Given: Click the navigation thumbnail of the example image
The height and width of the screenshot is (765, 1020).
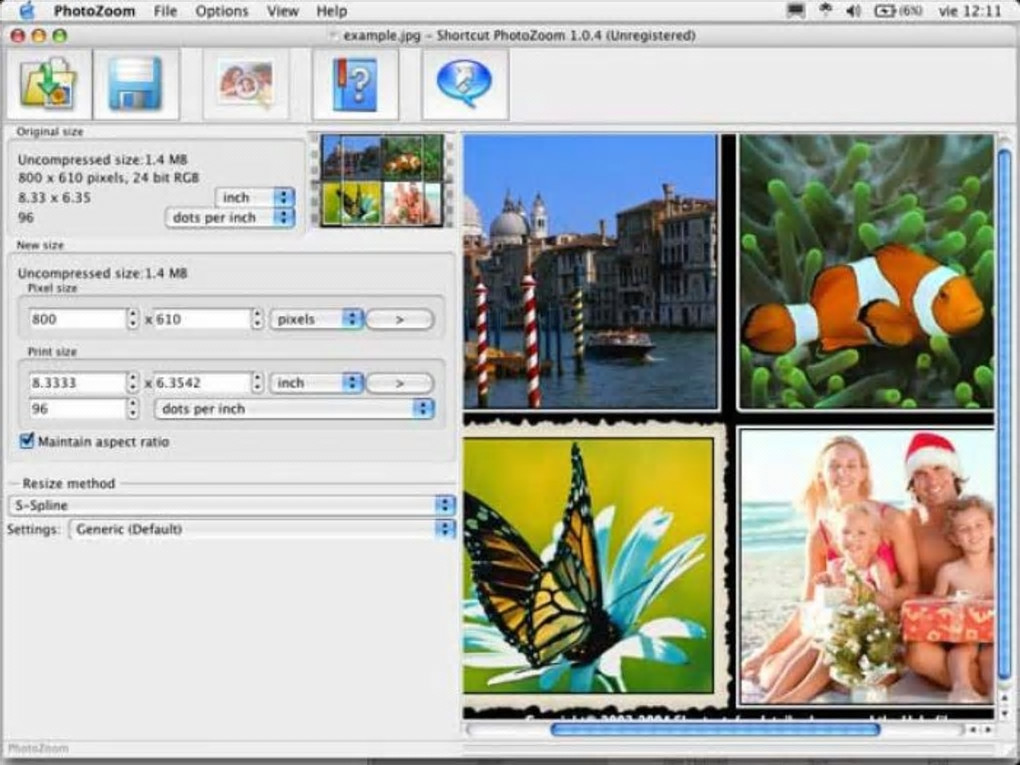Looking at the screenshot, I should pos(381,180).
